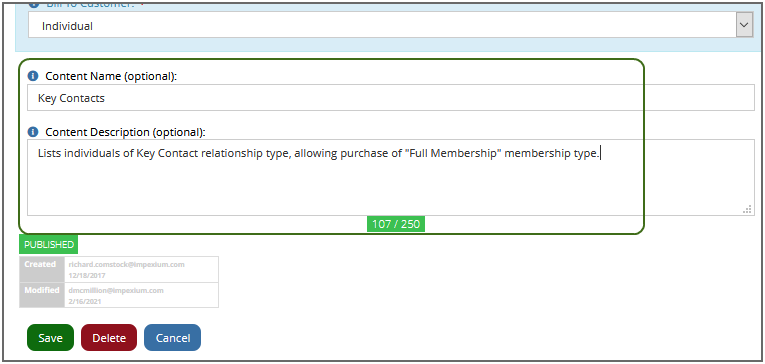Image resolution: width=765 pixels, height=364 pixels.
Task: Select the Bill To Customer combo box showing Individual
Action: (391, 25)
